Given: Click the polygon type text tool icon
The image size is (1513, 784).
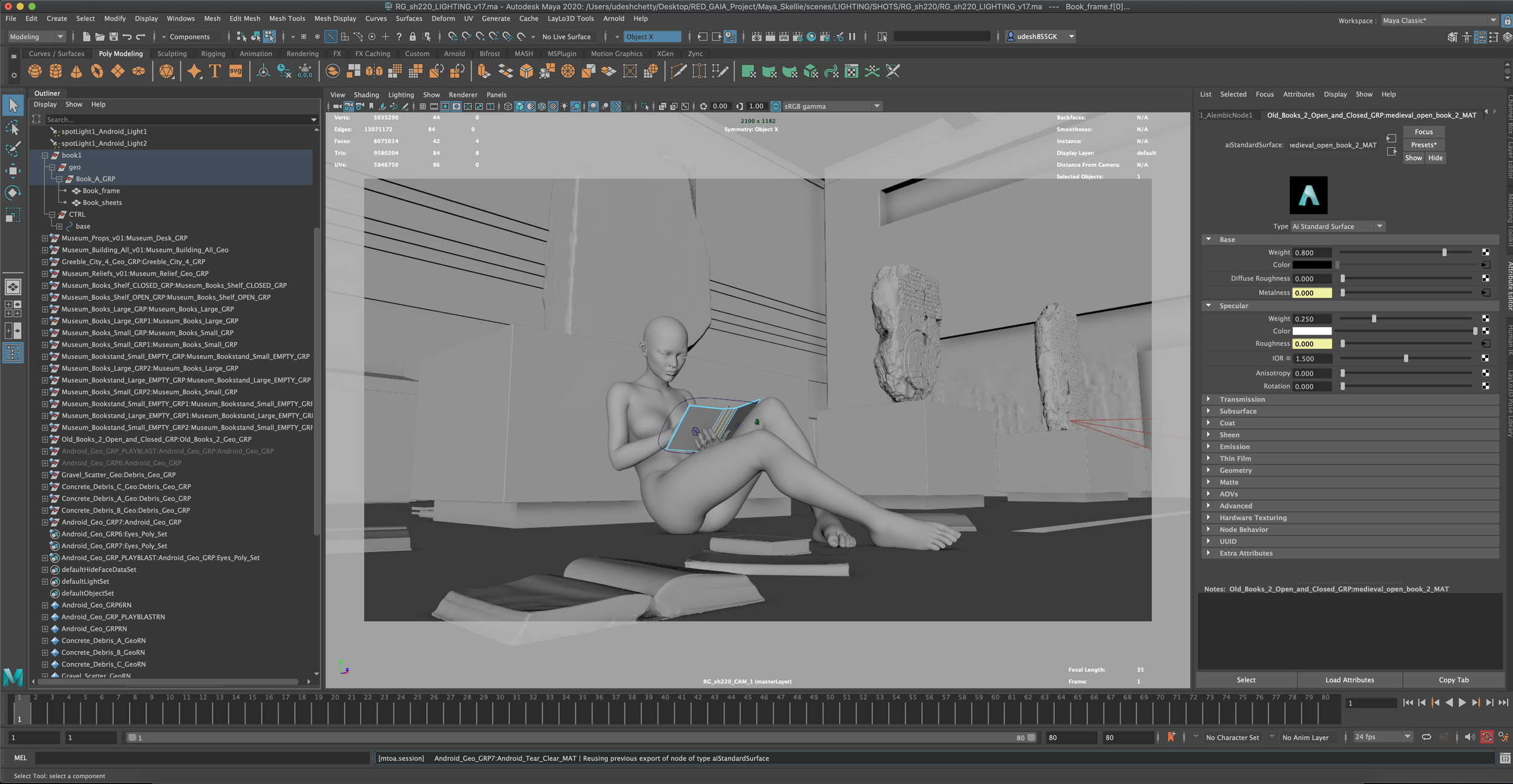Looking at the screenshot, I should 215,71.
